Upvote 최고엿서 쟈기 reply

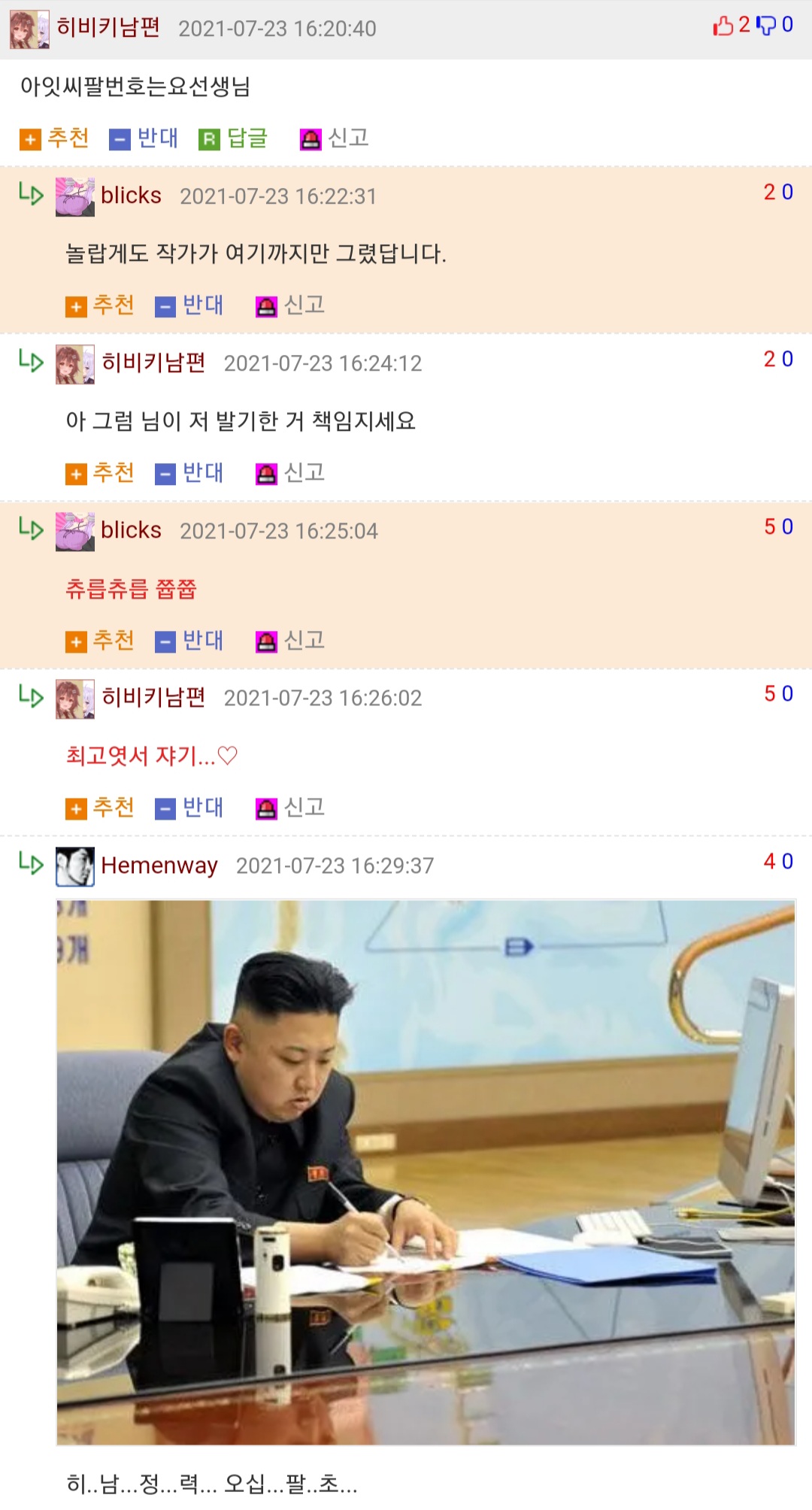tap(100, 808)
